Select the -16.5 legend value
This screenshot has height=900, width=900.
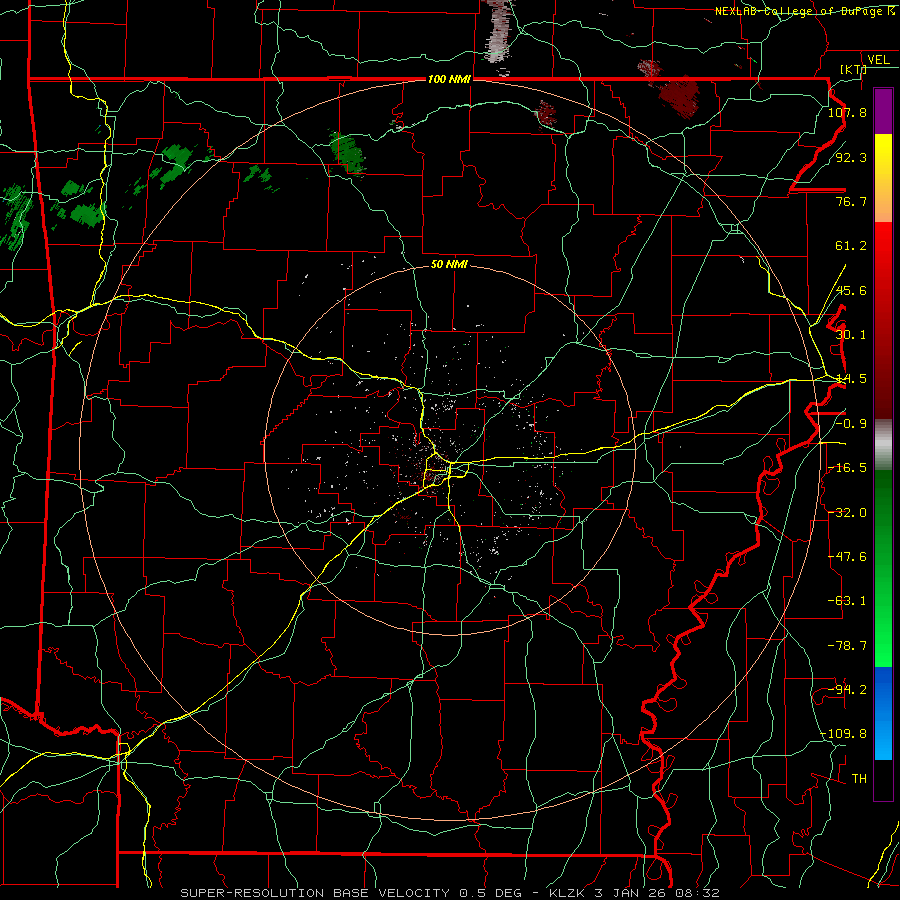[847, 468]
